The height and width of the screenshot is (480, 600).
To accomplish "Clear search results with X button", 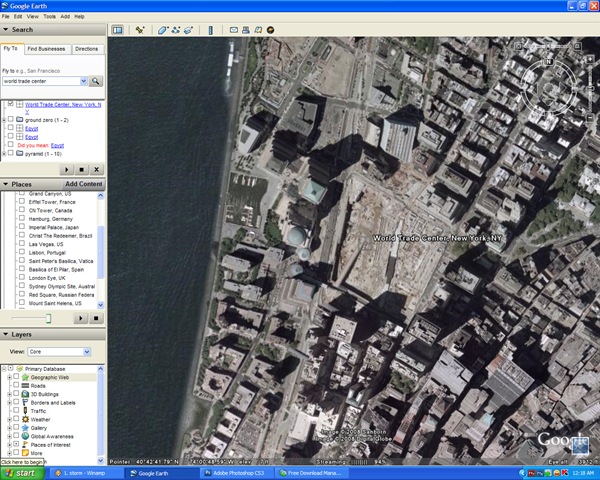I will [96, 170].
